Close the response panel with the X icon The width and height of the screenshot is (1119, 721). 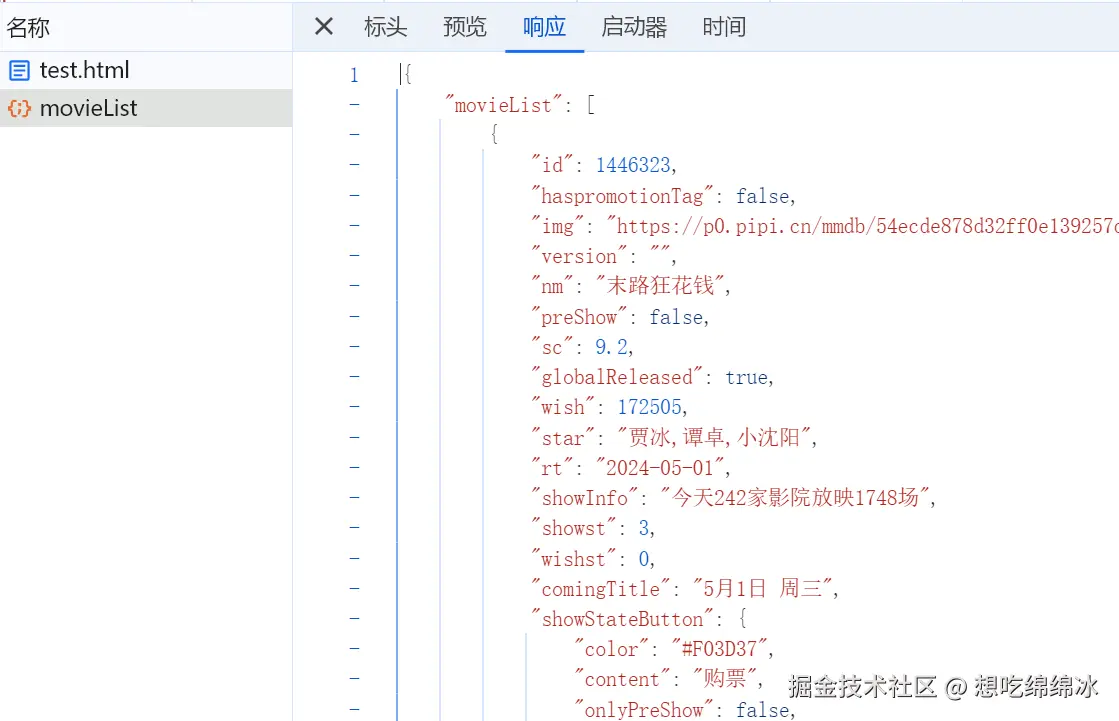click(x=322, y=27)
